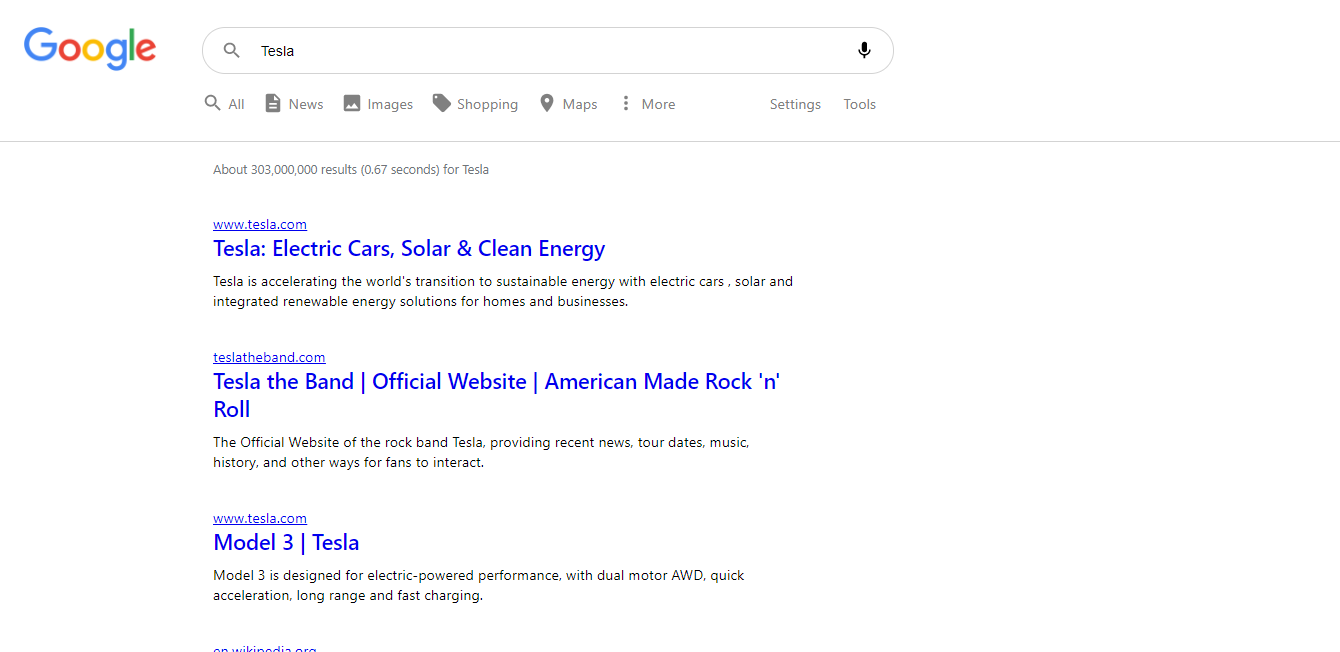1340x652 pixels.
Task: Click the Shopping tag icon
Action: click(x=442, y=103)
